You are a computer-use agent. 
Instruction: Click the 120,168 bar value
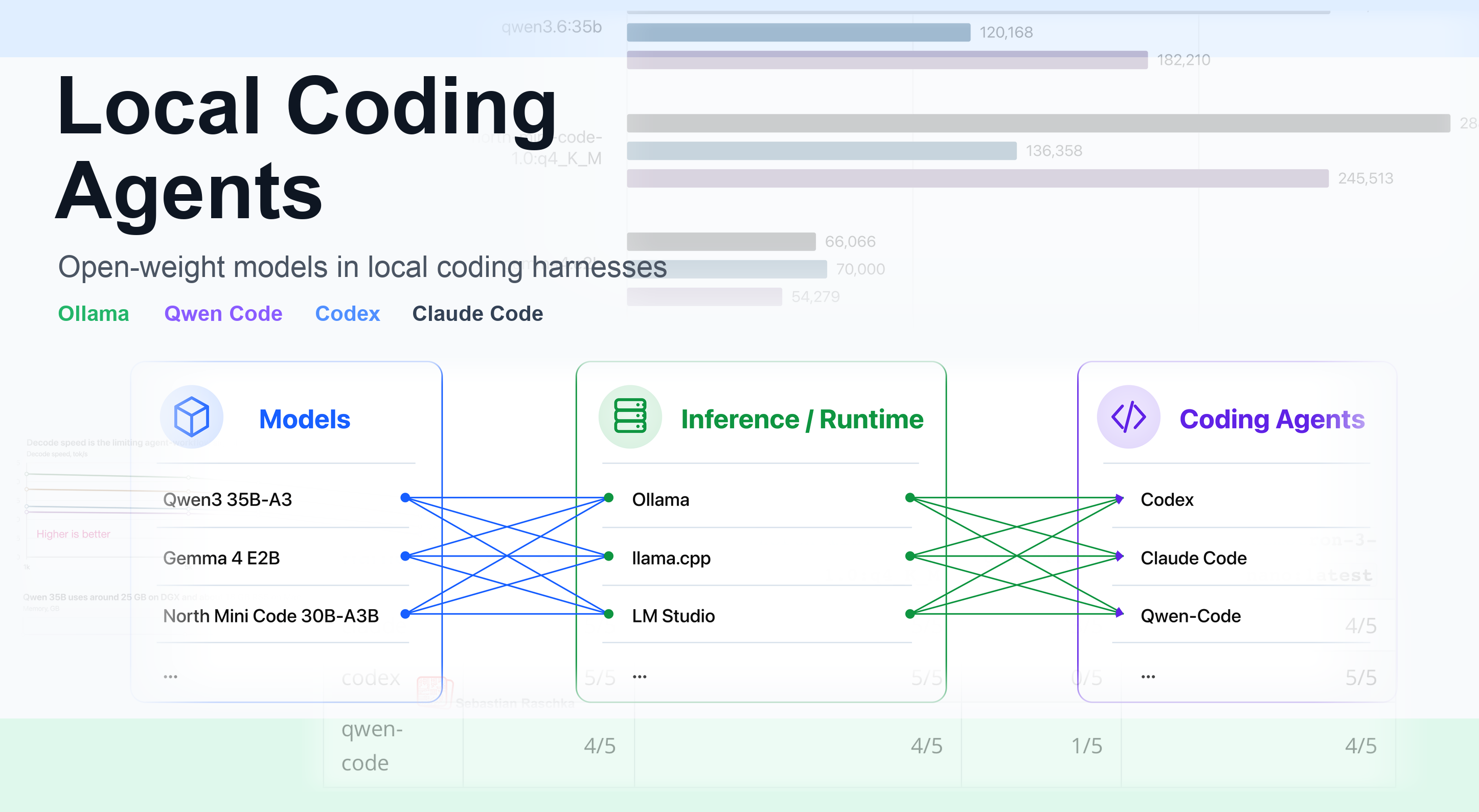tap(1006, 32)
